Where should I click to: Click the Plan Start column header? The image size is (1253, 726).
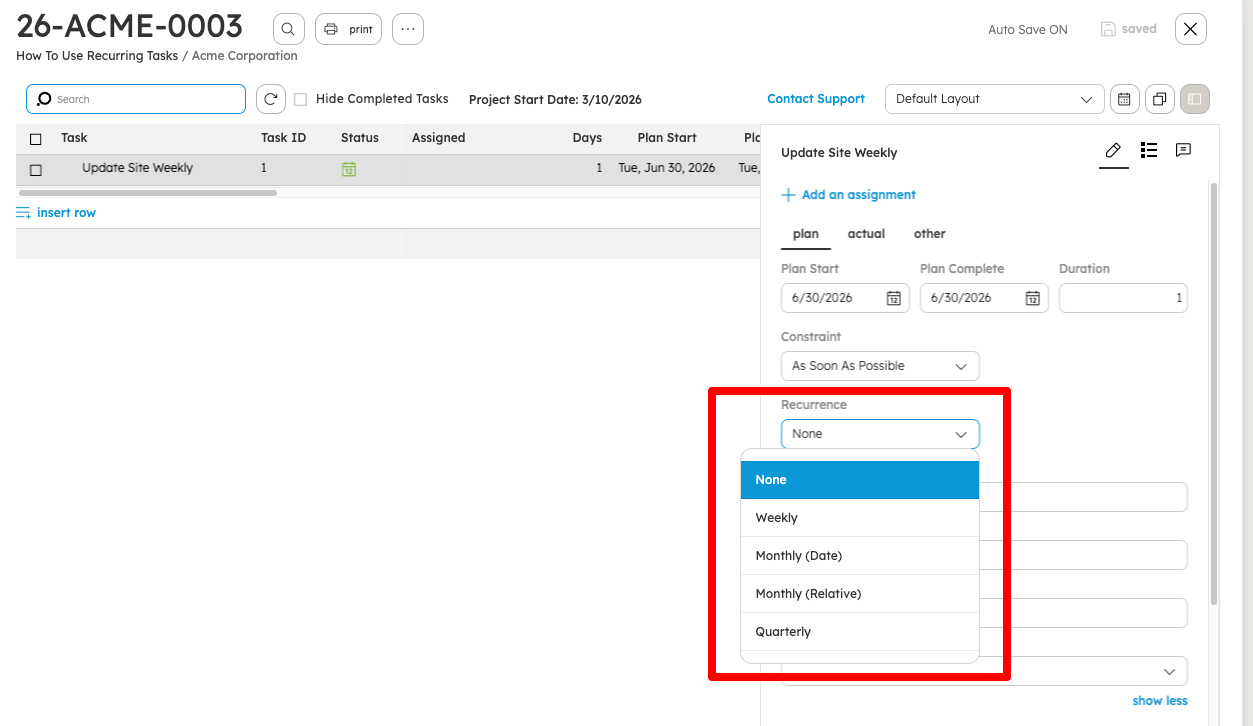pos(667,138)
